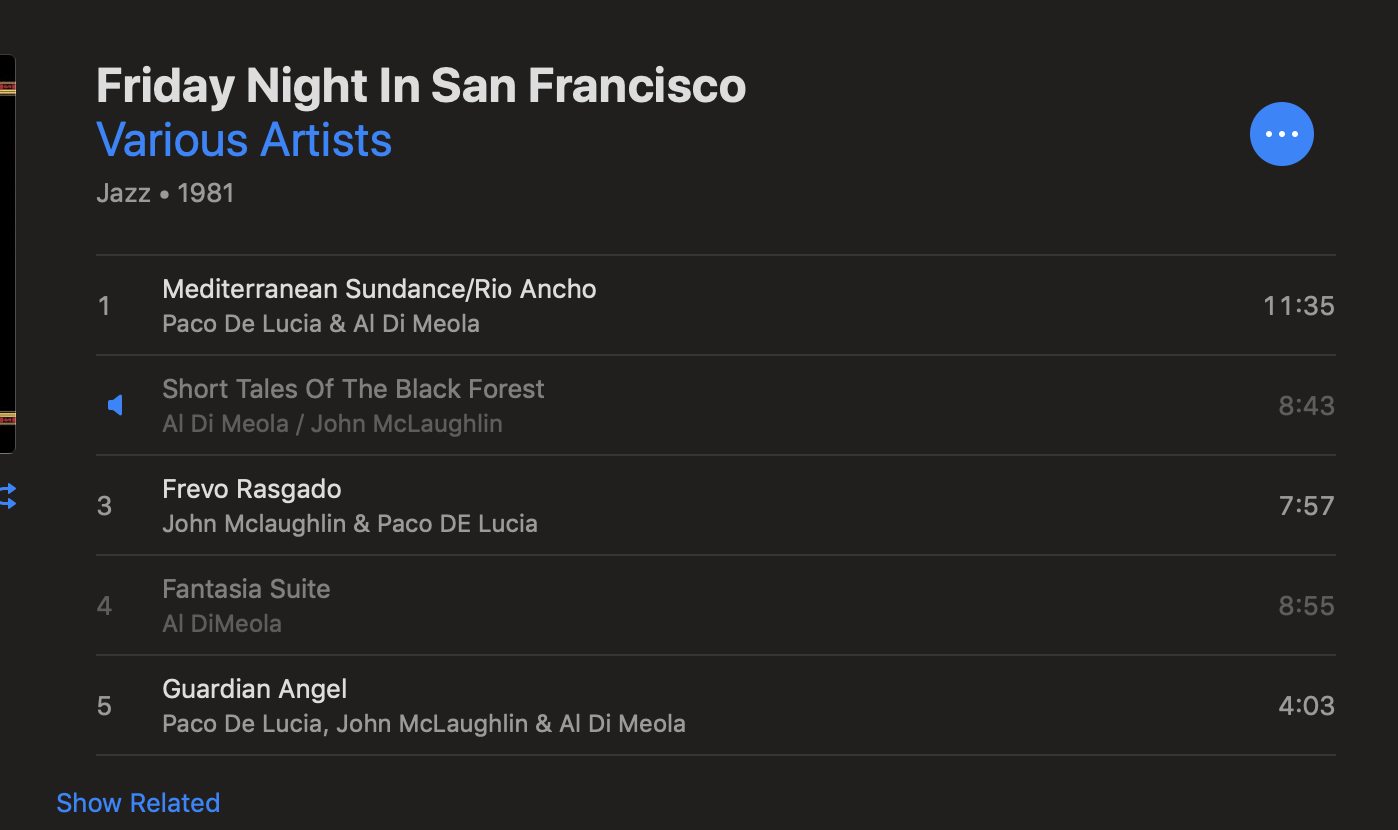Click the album title Friday Night In San Francisco
Image resolution: width=1398 pixels, height=830 pixels.
coord(421,85)
